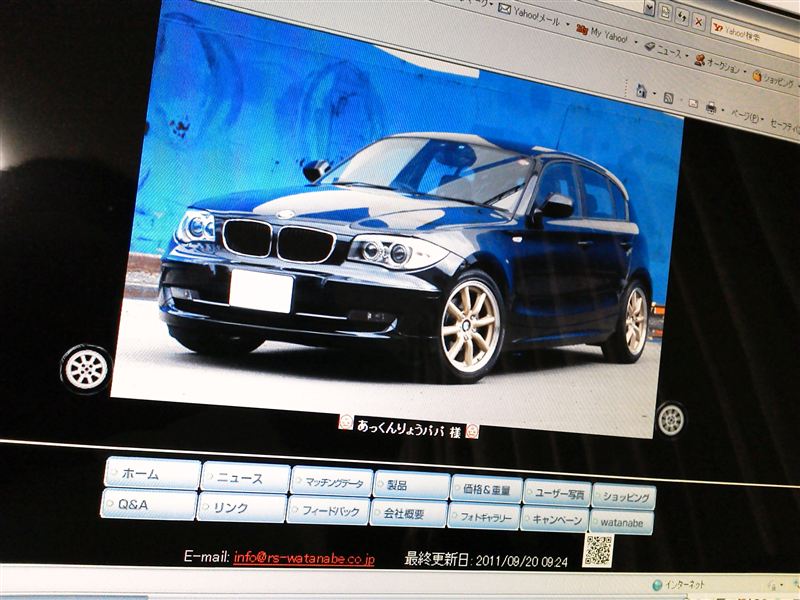Image resolution: width=800 pixels, height=600 pixels.
Task: Expand the address bar dropdown arrow
Action: (649, 8)
